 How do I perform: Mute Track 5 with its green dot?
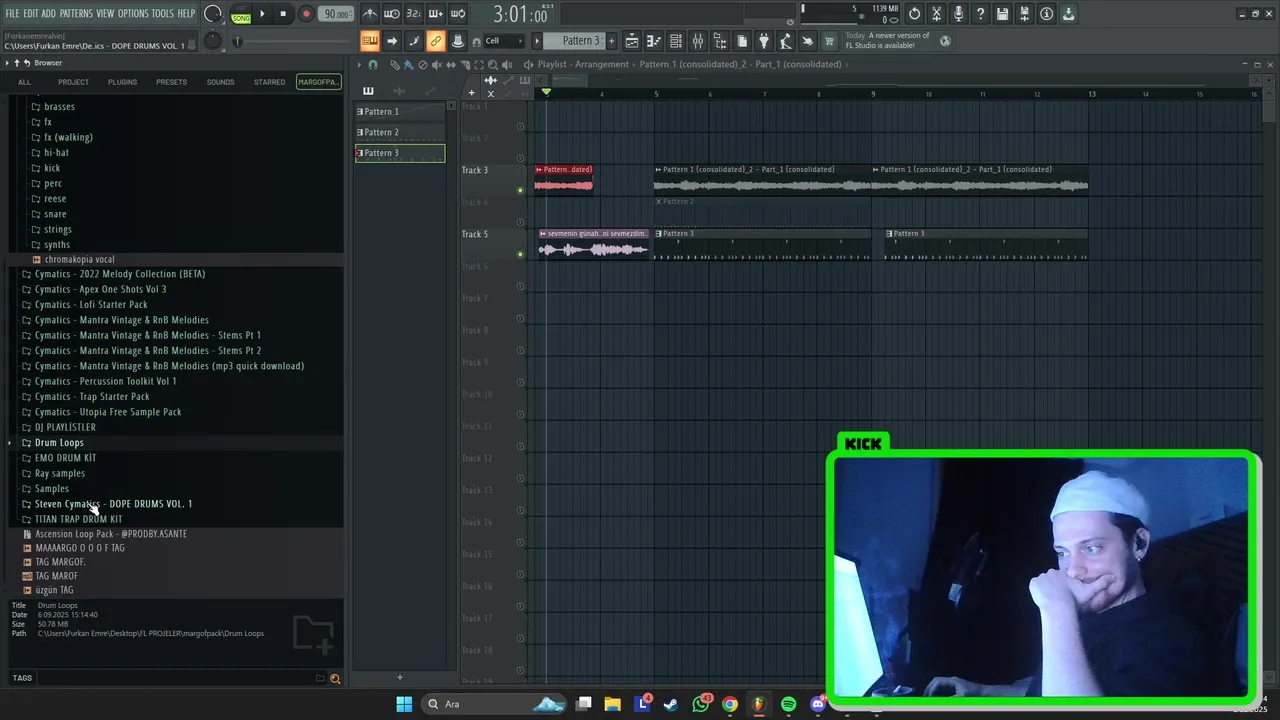tap(520, 254)
